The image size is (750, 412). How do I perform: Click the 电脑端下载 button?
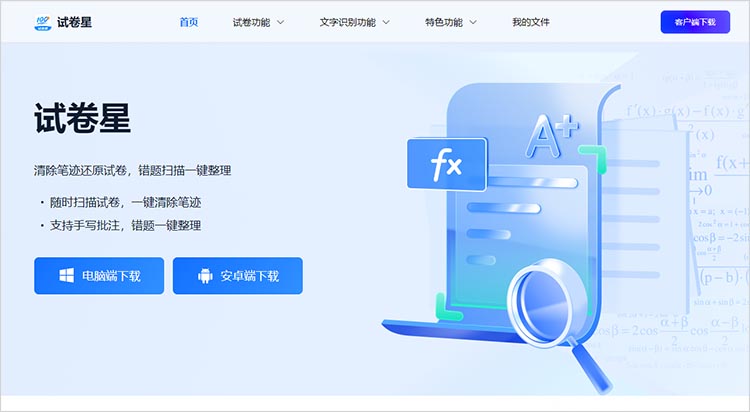(99, 276)
